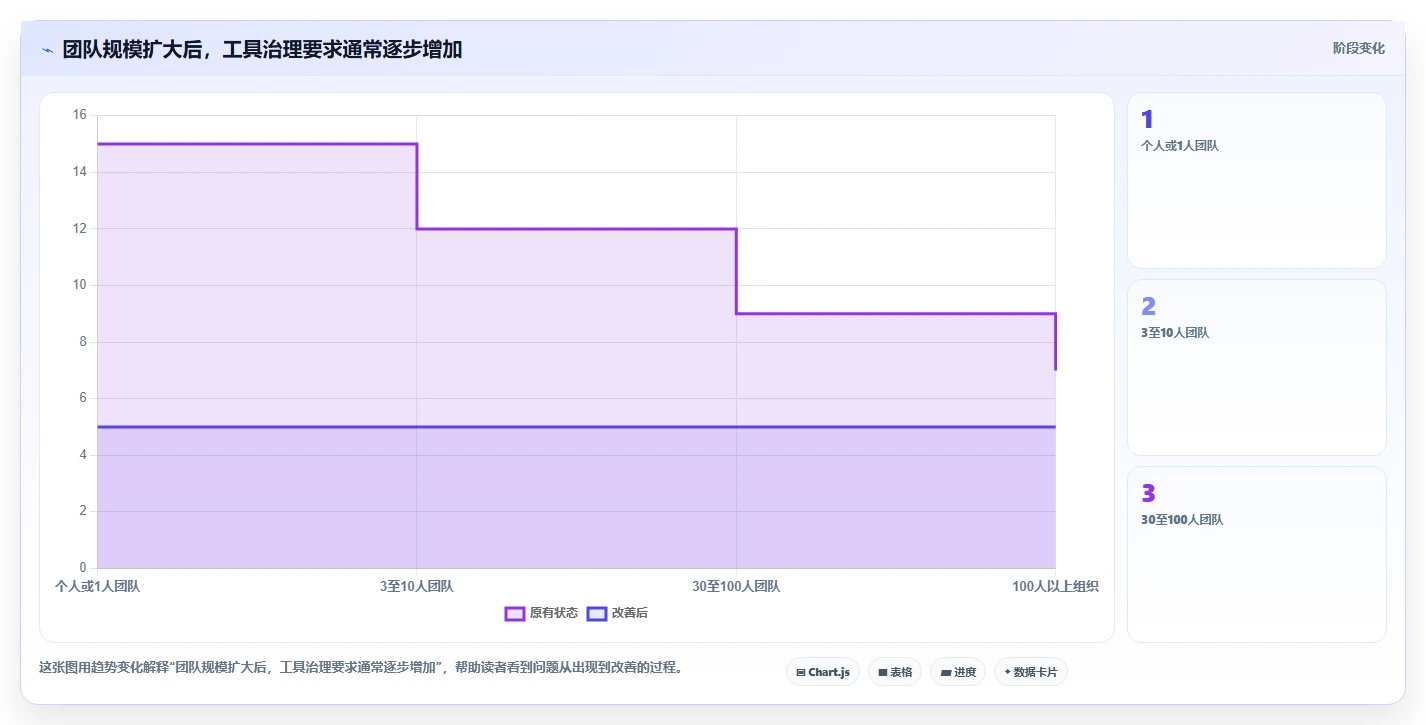Viewport: 1426px width, 725px height.
Task: Click the 数据卡片 tag icon
Action: pyautogui.click(x=1007, y=672)
